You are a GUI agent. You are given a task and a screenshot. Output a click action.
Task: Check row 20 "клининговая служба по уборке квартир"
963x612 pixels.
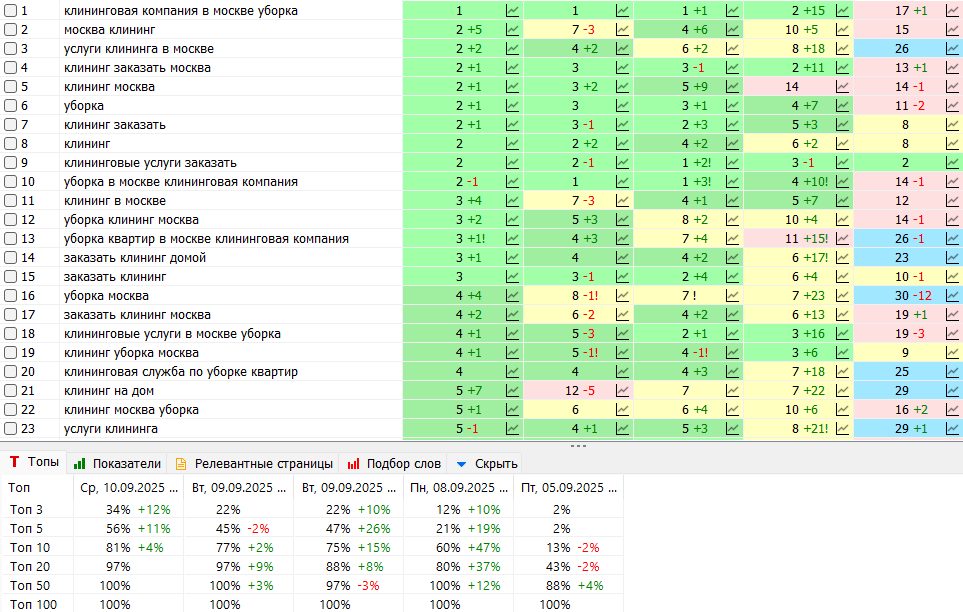(x=11, y=372)
